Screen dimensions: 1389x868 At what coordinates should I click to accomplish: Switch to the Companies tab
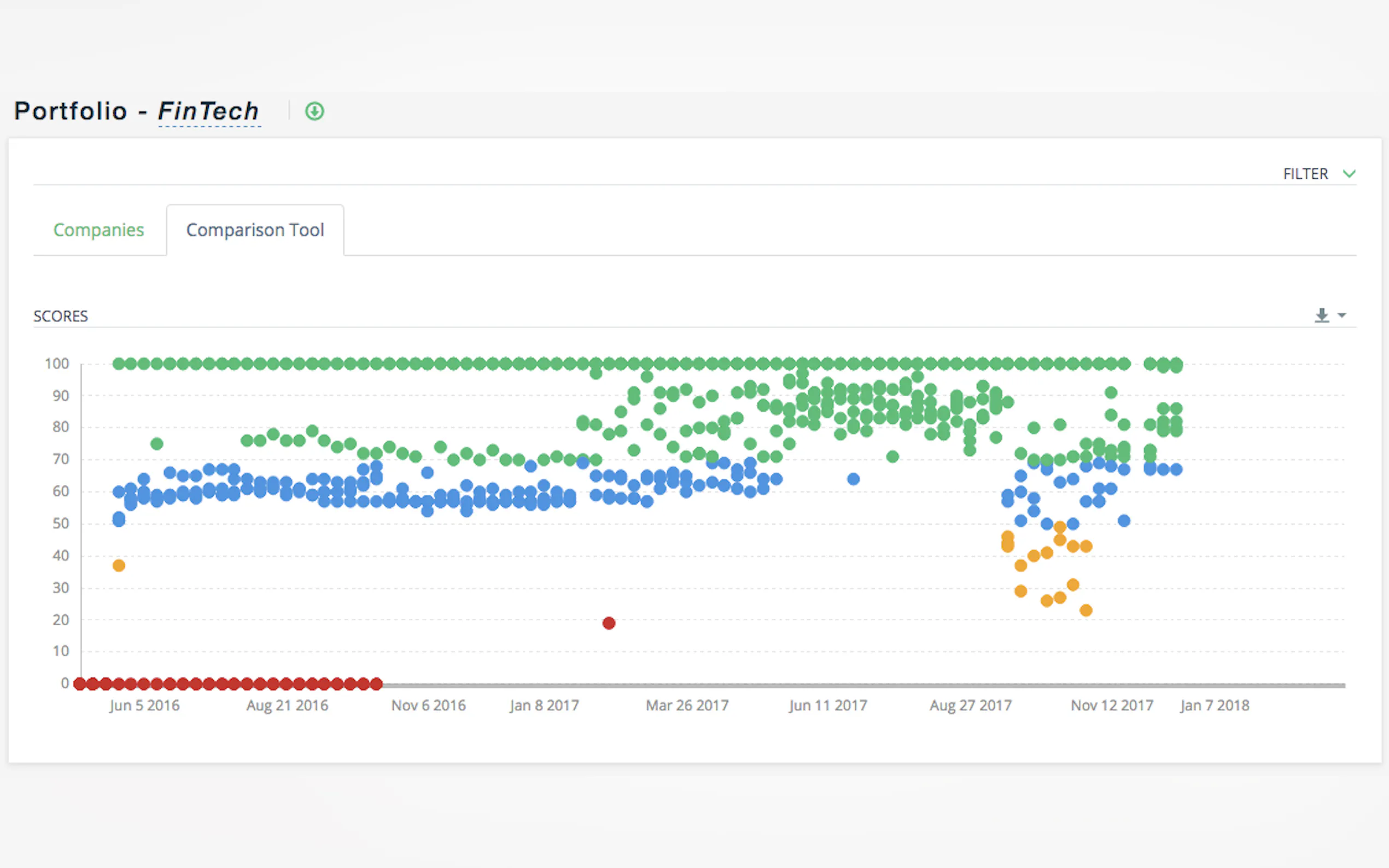99,230
